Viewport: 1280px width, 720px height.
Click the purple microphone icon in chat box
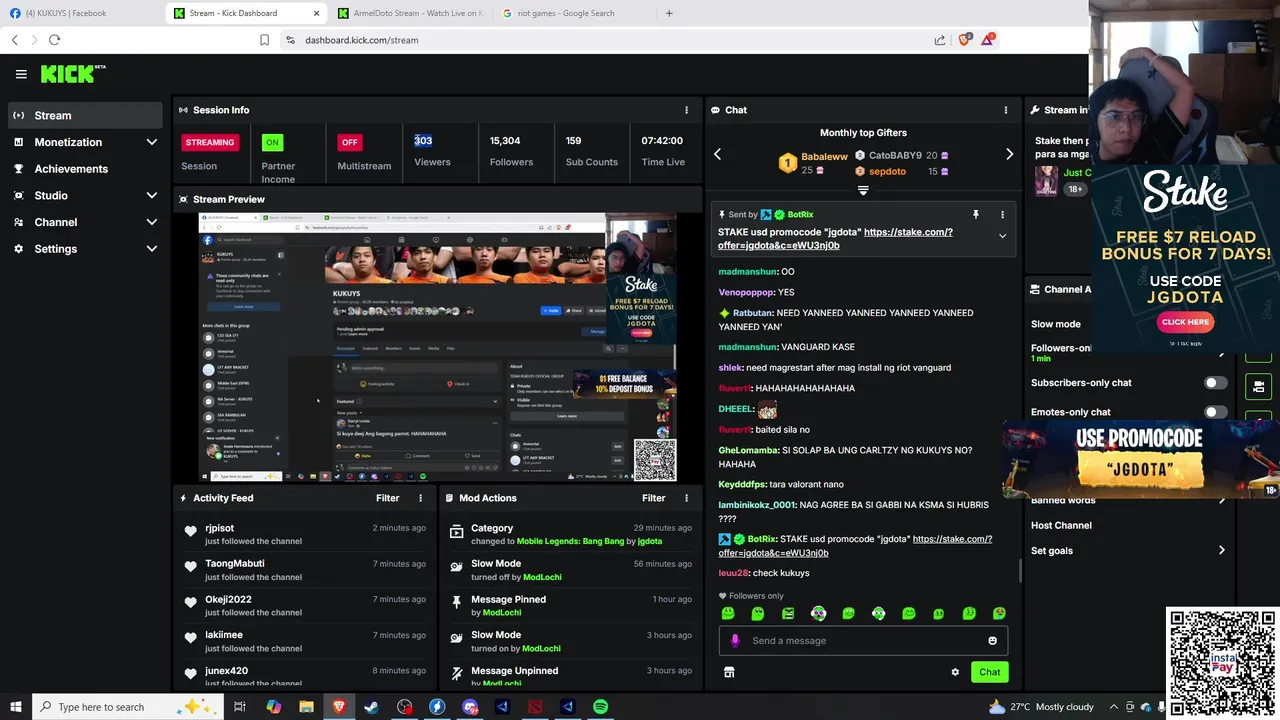[x=735, y=641]
